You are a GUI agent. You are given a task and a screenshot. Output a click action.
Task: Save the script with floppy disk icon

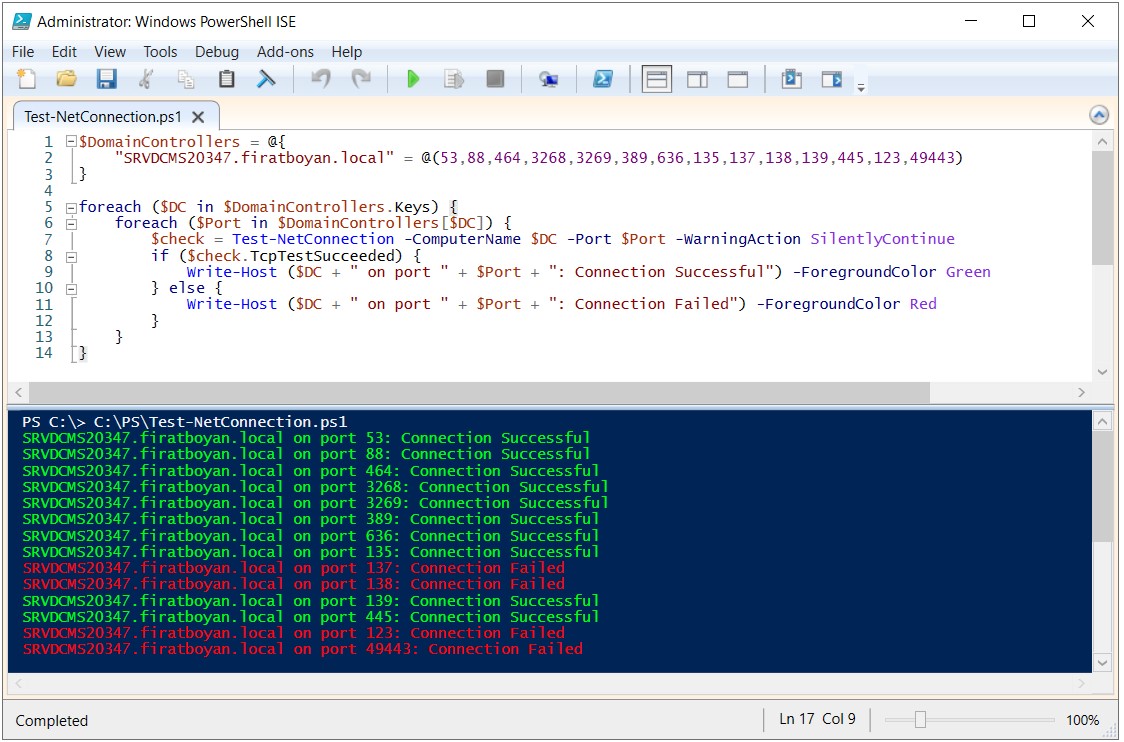click(x=107, y=79)
